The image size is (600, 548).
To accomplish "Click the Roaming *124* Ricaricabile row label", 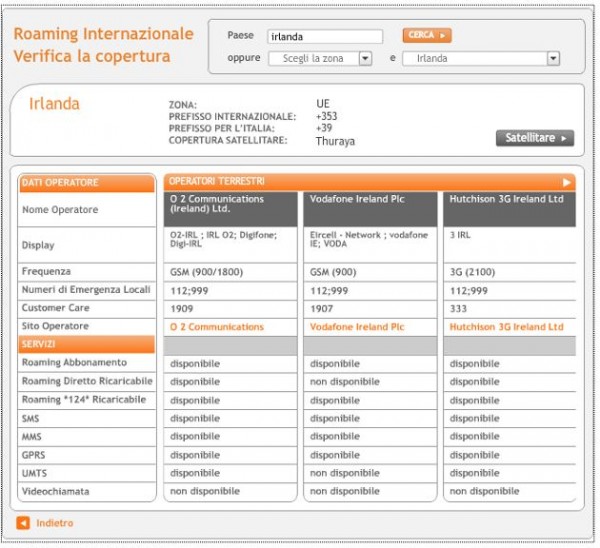I will point(84,399).
